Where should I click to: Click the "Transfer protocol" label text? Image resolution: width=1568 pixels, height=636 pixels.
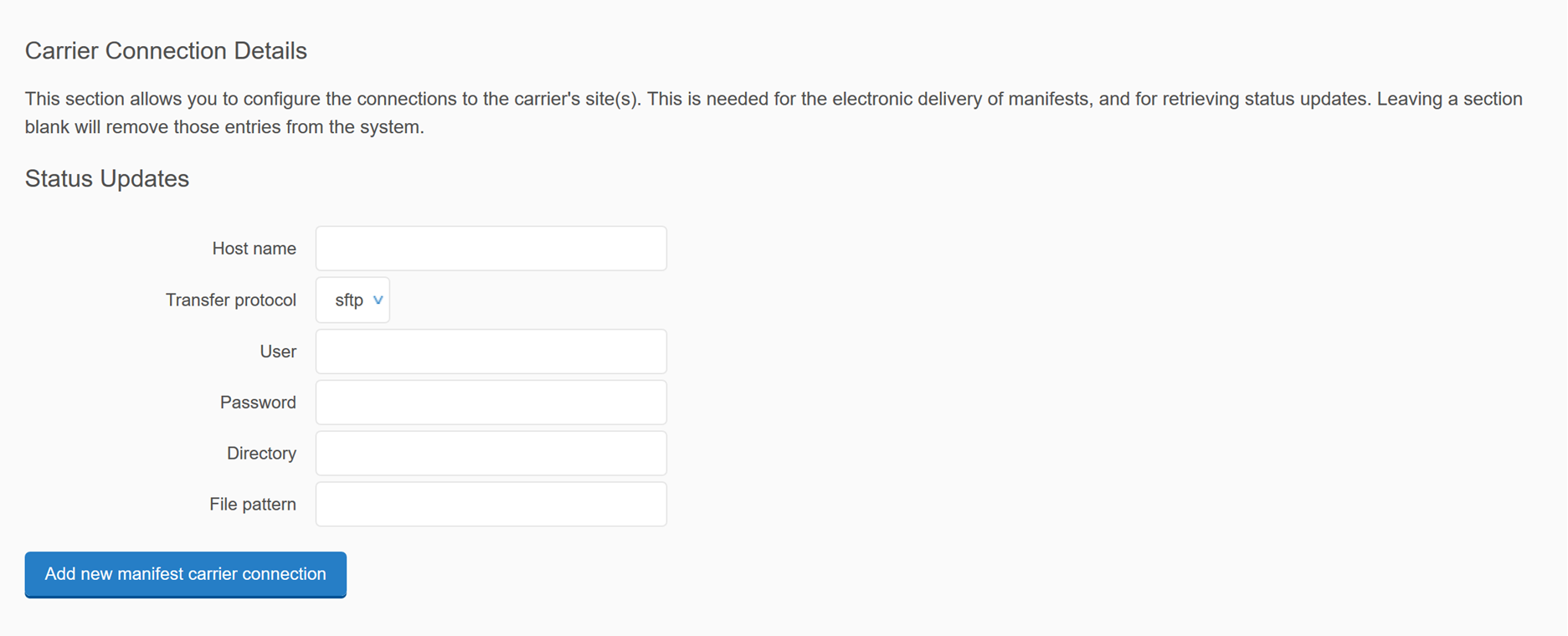click(230, 300)
